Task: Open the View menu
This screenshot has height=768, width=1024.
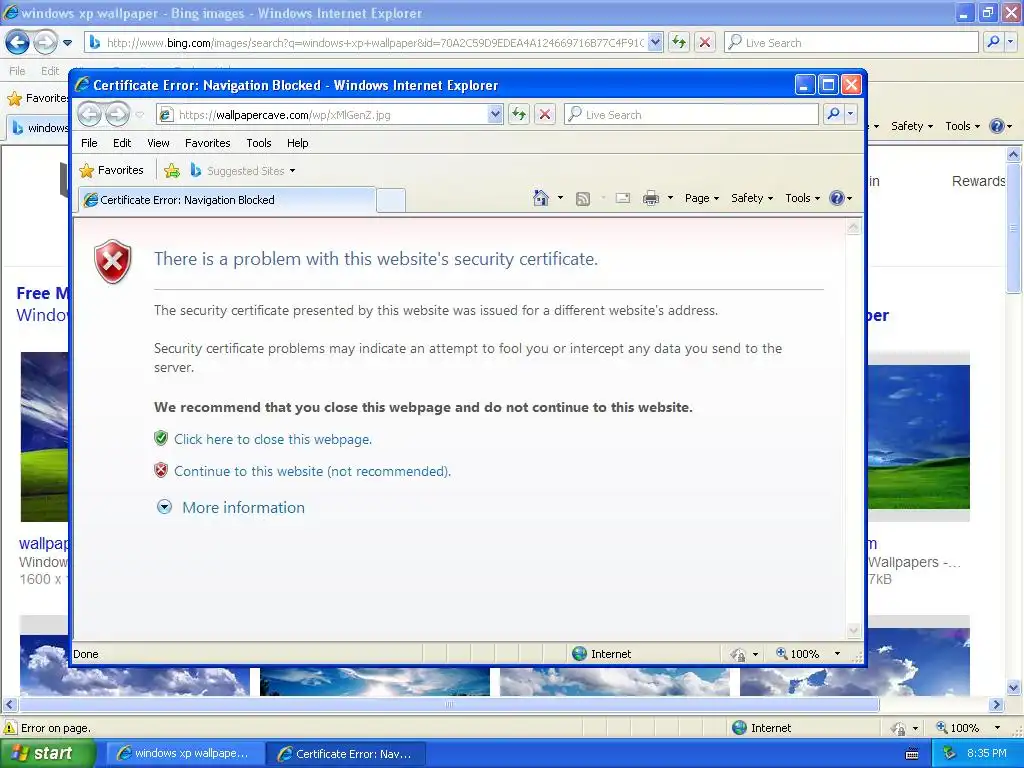Action: (x=158, y=143)
